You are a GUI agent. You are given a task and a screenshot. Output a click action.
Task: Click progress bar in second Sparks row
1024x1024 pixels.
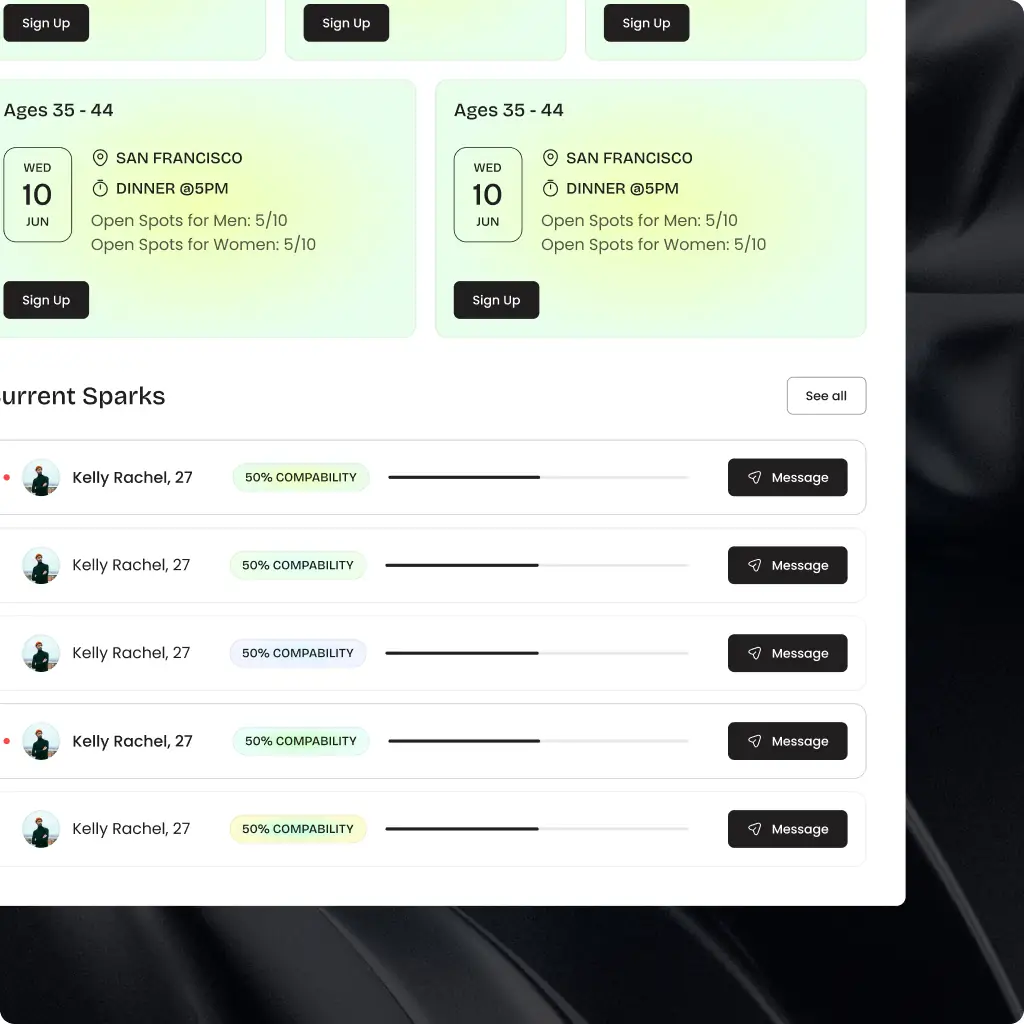[x=537, y=565]
